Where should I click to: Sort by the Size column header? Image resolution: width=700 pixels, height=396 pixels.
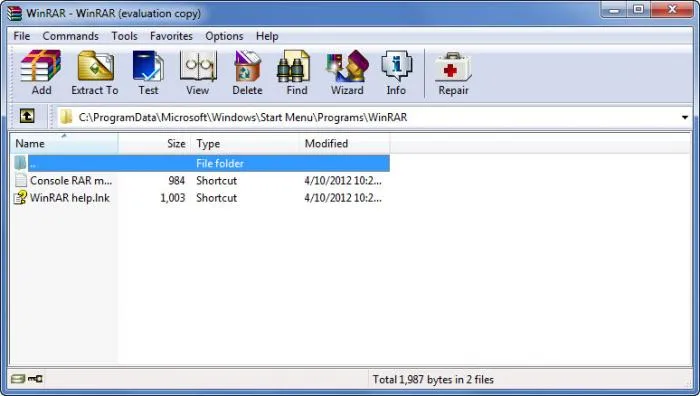[x=155, y=143]
